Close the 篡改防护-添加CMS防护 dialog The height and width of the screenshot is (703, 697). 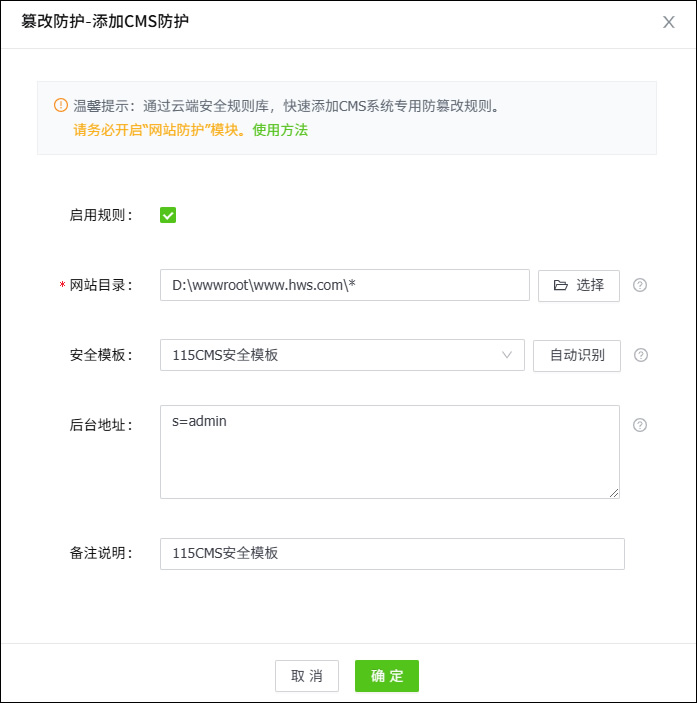pos(669,22)
